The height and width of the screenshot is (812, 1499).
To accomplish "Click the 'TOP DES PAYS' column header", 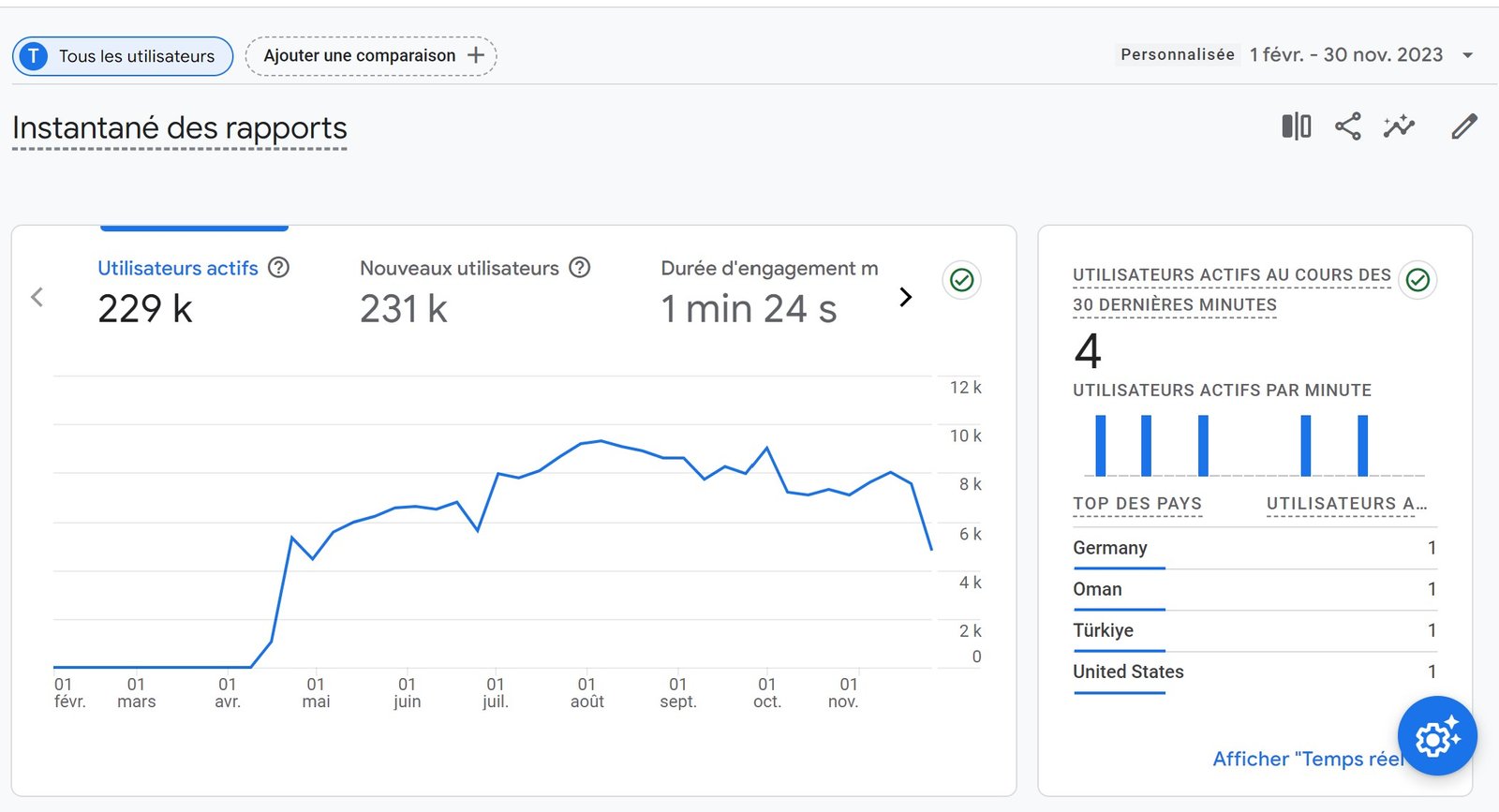I will pos(1137,504).
